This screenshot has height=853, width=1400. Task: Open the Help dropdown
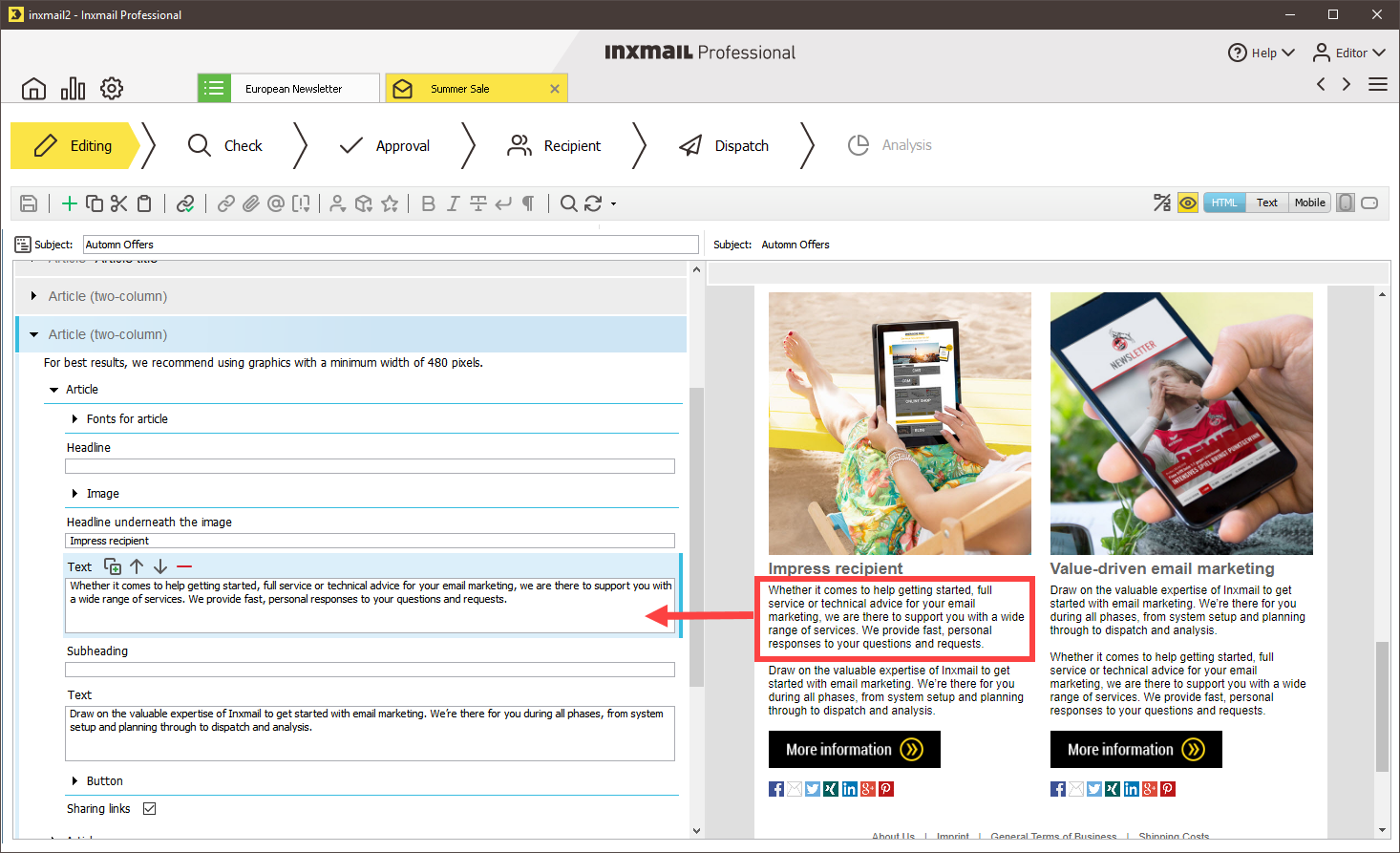1262,53
